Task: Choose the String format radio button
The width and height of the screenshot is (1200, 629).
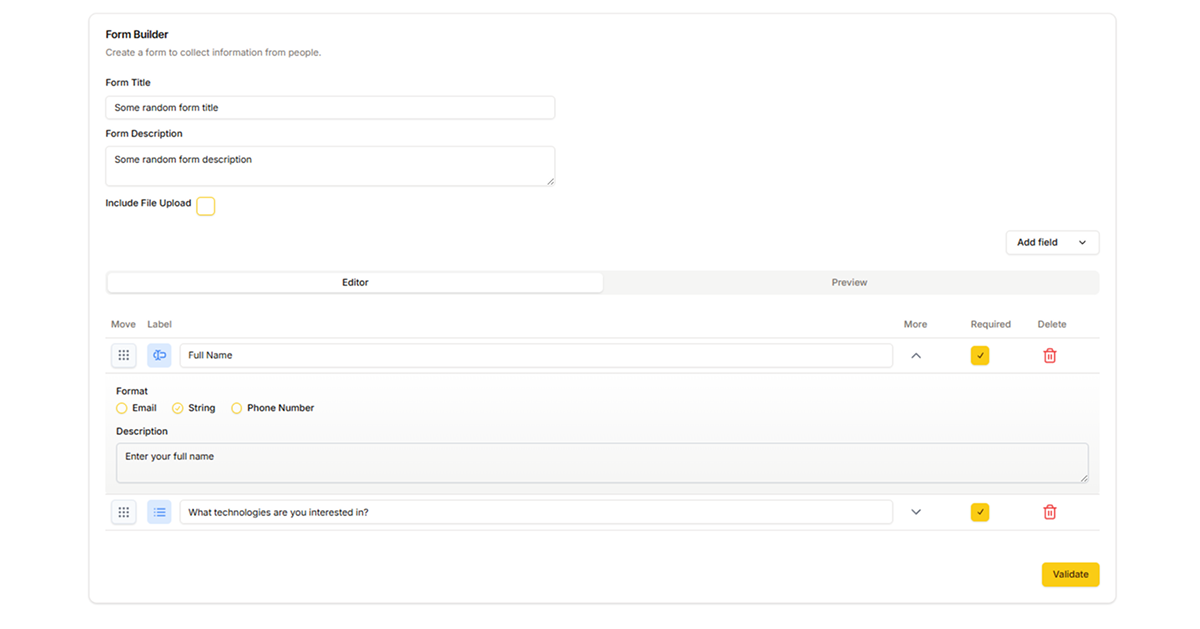Action: 178,408
